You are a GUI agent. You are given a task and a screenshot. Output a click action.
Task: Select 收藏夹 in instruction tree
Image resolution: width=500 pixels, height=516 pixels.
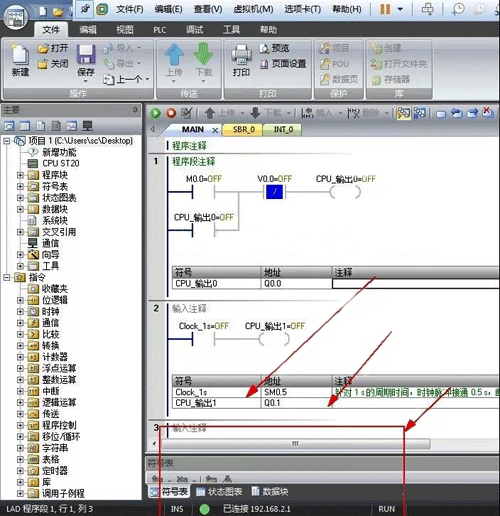pyautogui.click(x=55, y=289)
